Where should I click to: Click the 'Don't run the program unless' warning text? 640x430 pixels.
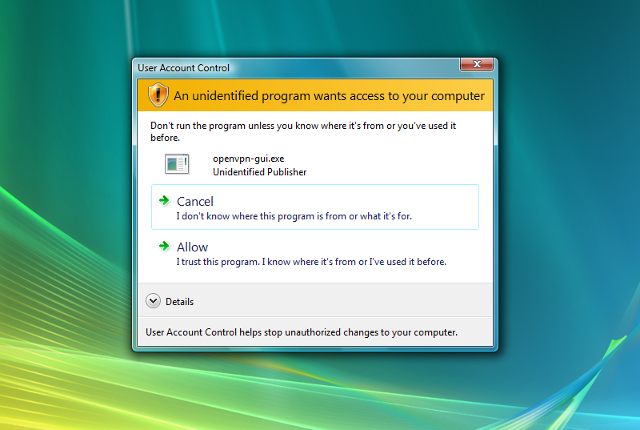point(303,131)
